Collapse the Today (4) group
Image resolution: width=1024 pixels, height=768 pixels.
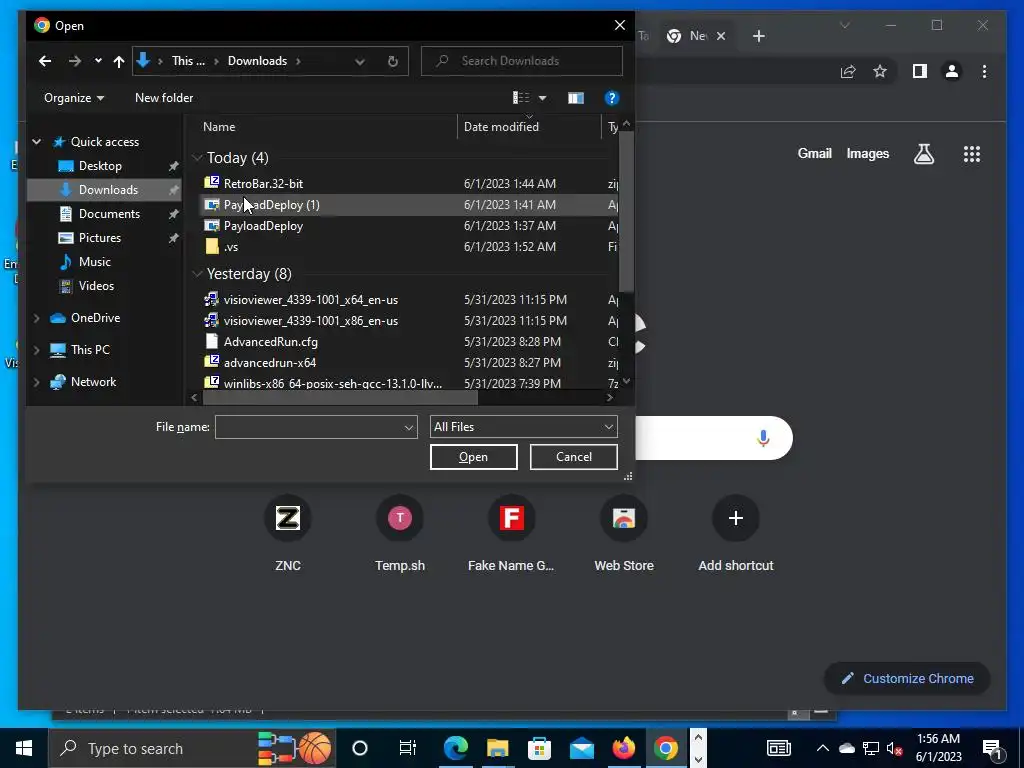(197, 158)
